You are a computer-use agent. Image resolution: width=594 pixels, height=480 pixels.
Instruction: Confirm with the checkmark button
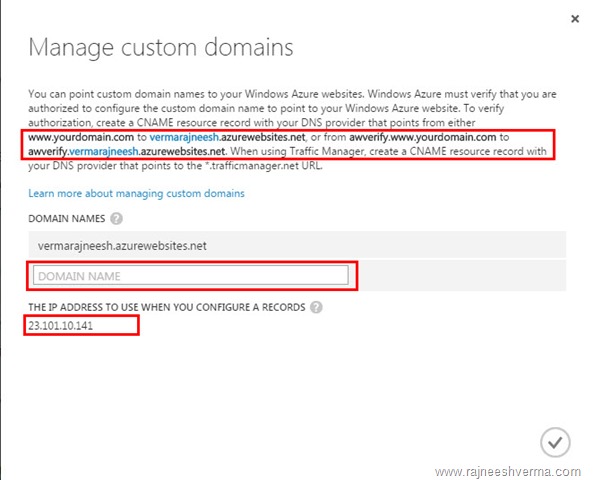coord(555,442)
